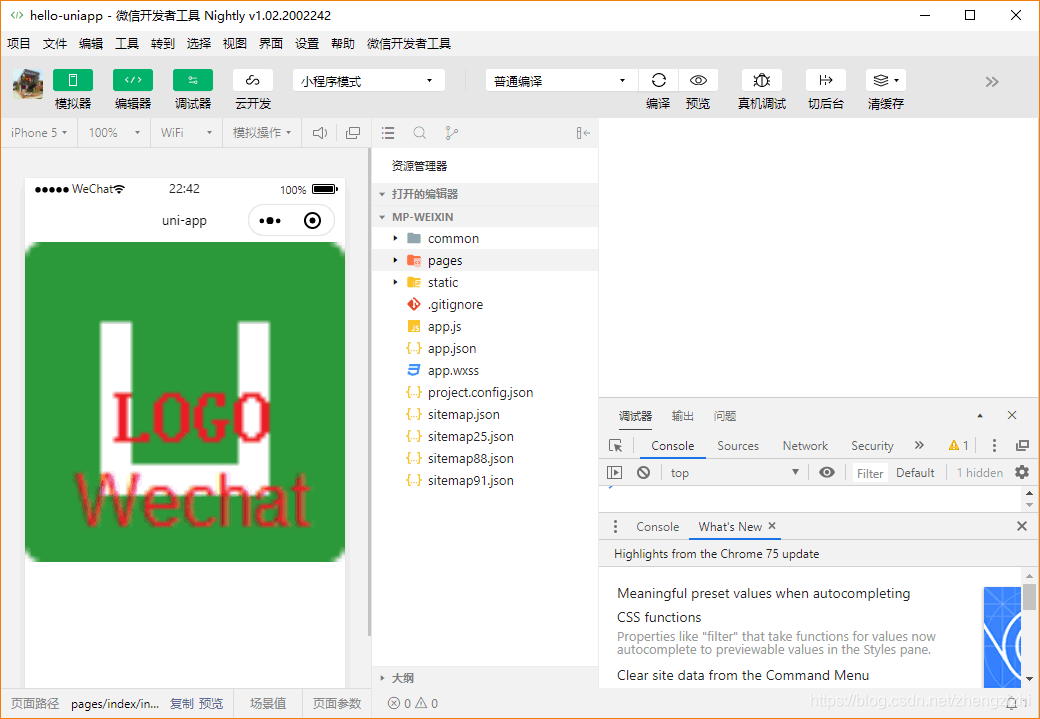Expand the 大纲 outline section

[x=485, y=677]
